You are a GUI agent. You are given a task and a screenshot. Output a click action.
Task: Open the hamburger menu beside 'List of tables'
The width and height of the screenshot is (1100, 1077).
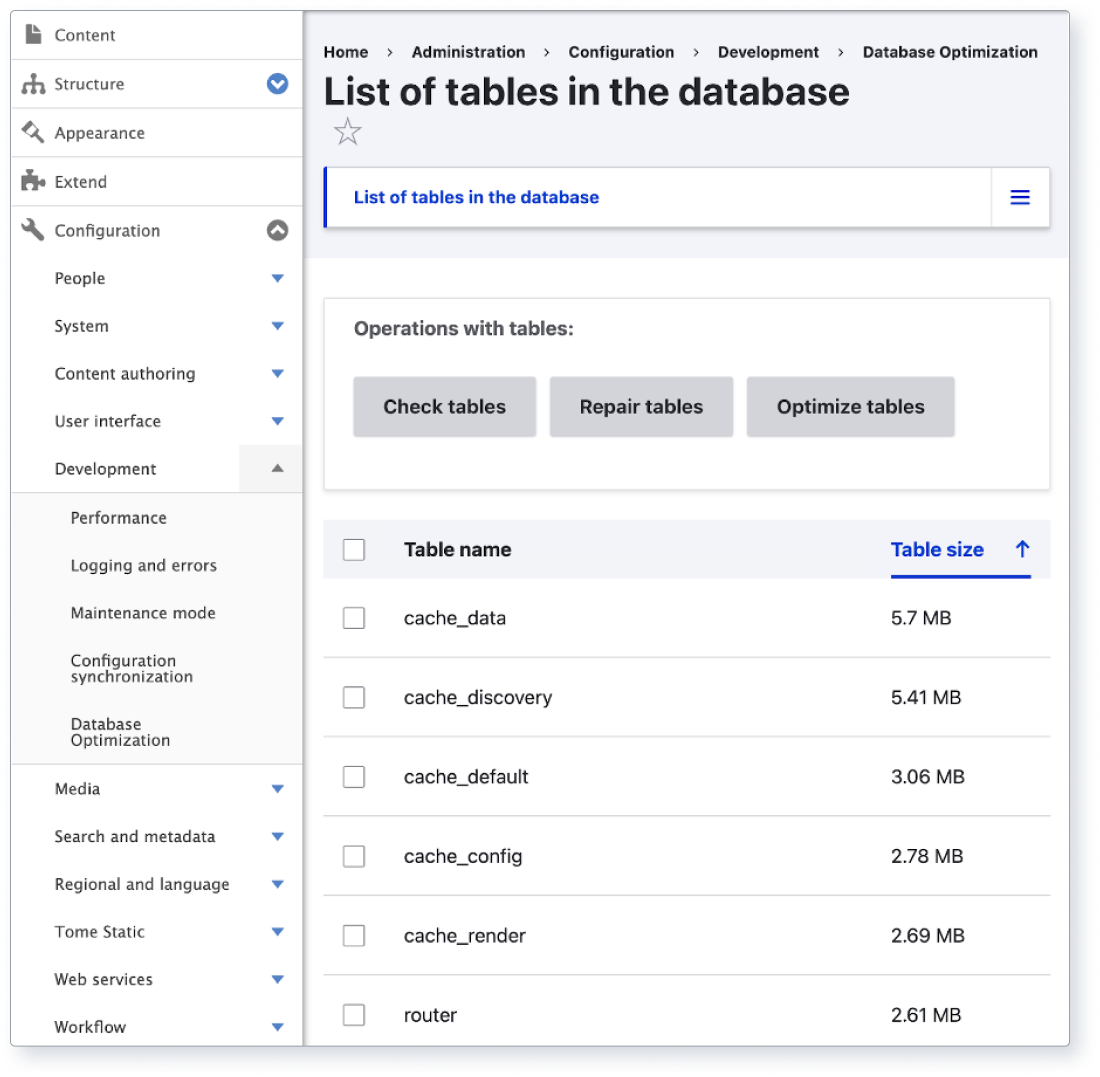1020,197
